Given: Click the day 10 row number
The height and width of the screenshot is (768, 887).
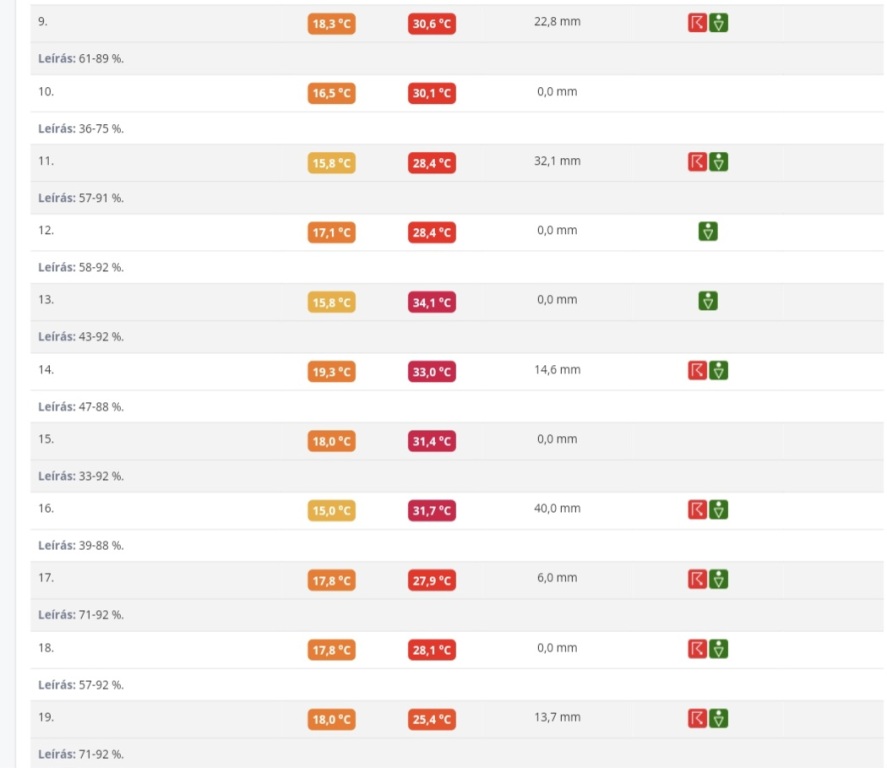Looking at the screenshot, I should tap(46, 92).
